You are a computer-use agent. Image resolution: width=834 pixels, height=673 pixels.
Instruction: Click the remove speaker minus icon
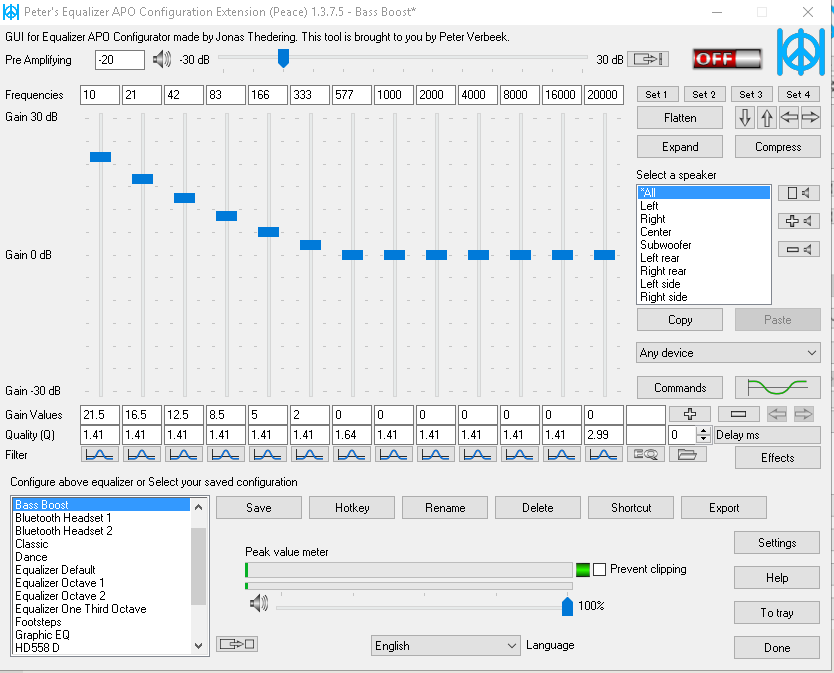798,249
